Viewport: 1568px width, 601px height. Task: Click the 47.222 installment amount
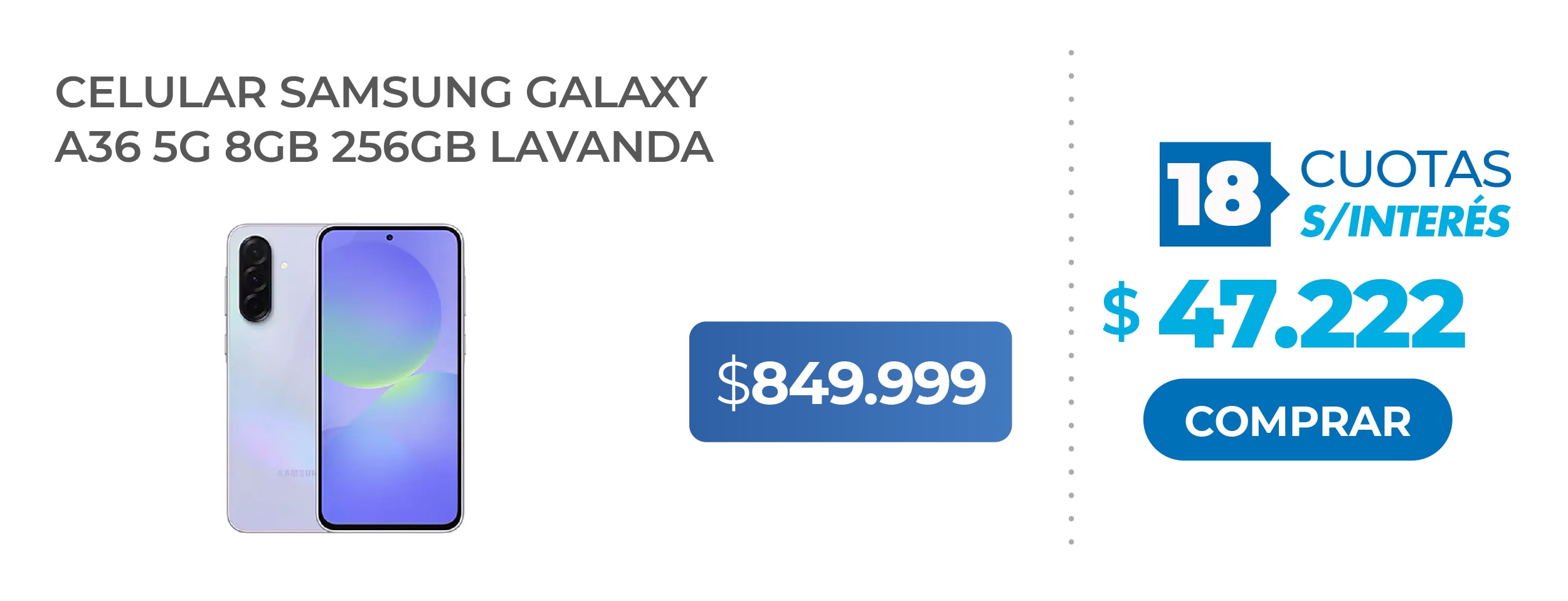pos(1311,314)
